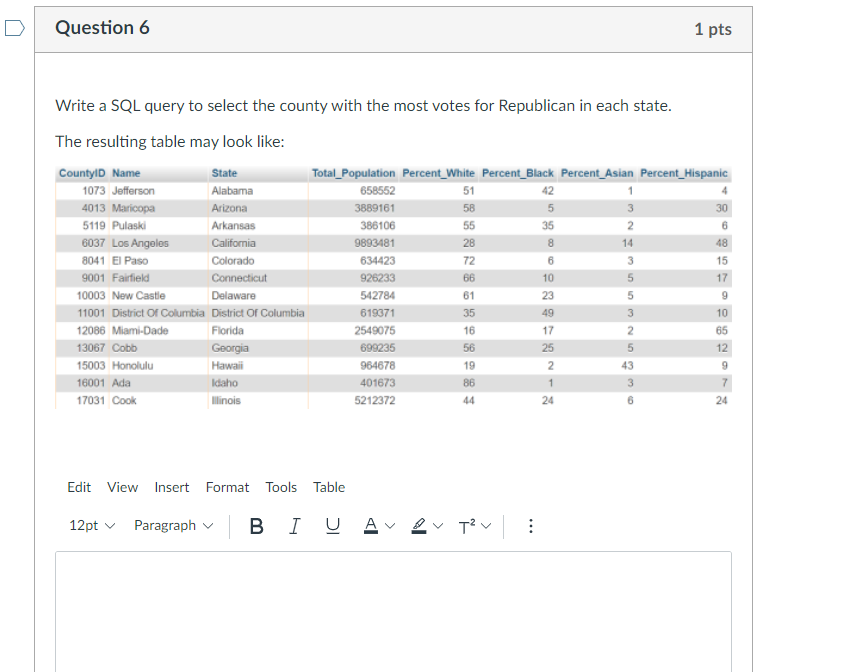Click the CountyID column header

click(82, 173)
